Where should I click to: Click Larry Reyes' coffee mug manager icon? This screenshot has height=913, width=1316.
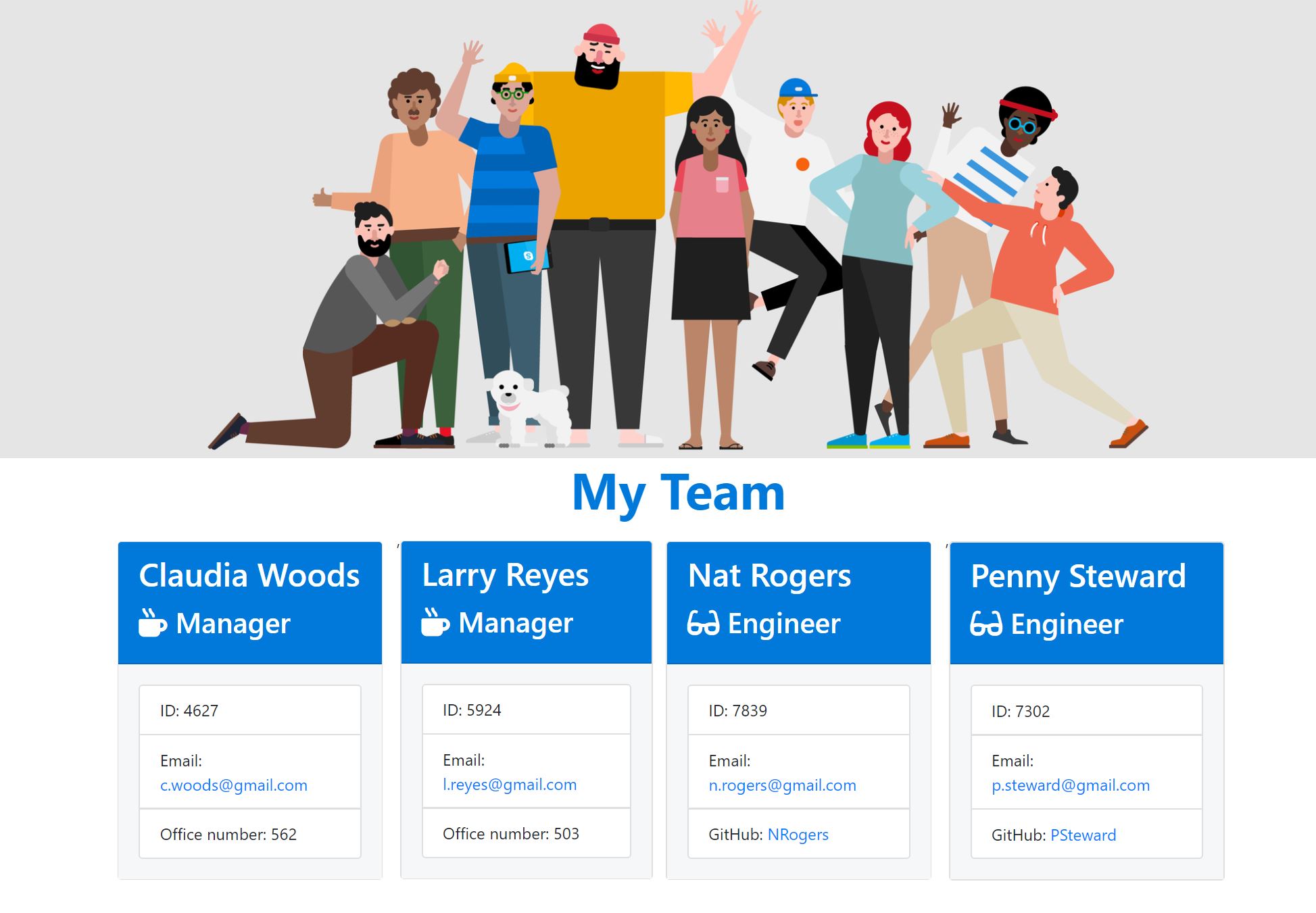[435, 622]
